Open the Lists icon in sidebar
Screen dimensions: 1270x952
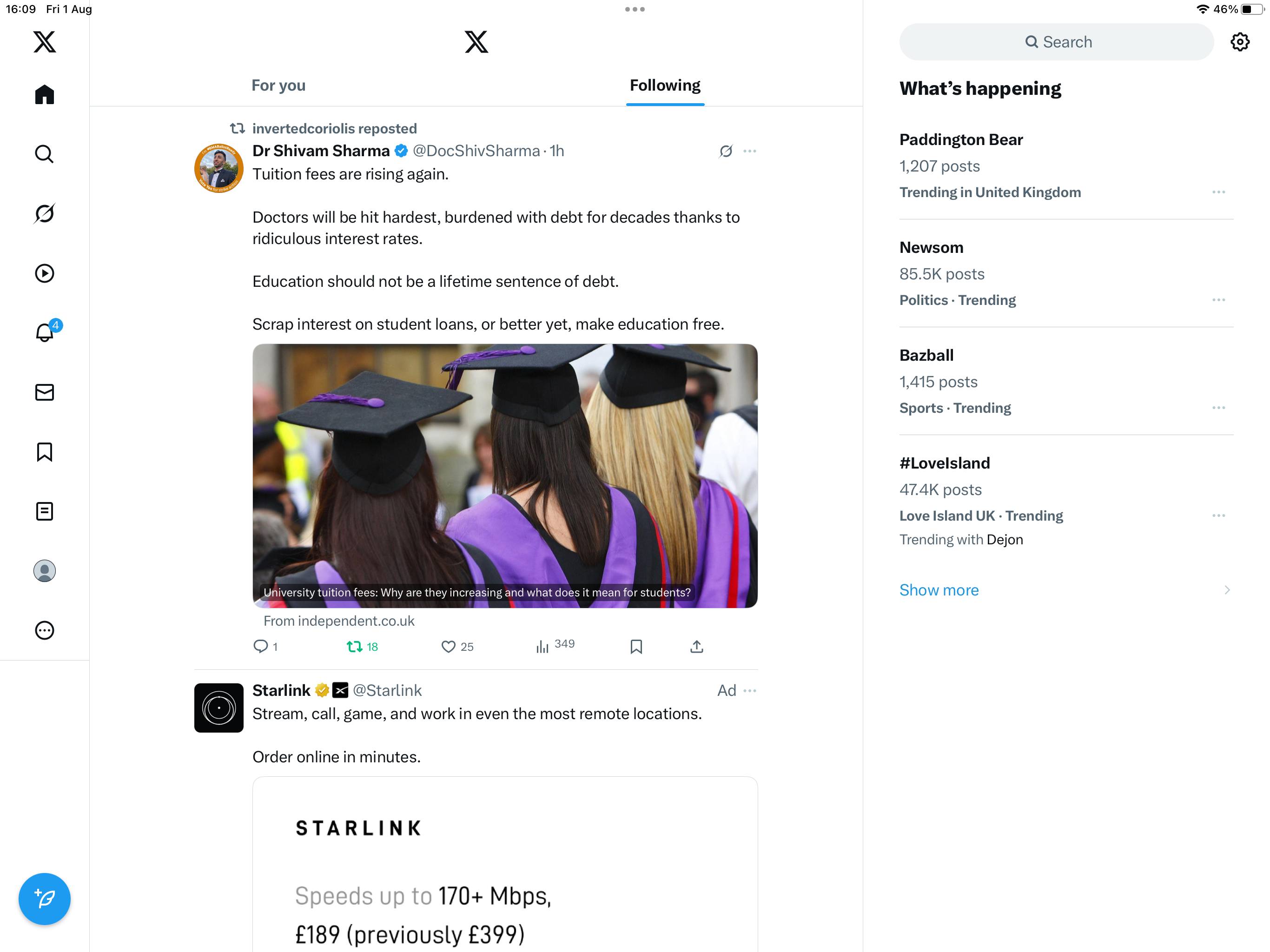[44, 511]
